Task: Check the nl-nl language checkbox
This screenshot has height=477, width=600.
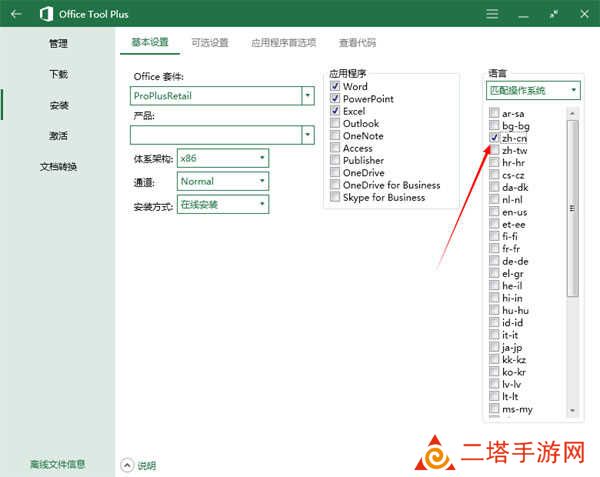Action: (x=494, y=199)
